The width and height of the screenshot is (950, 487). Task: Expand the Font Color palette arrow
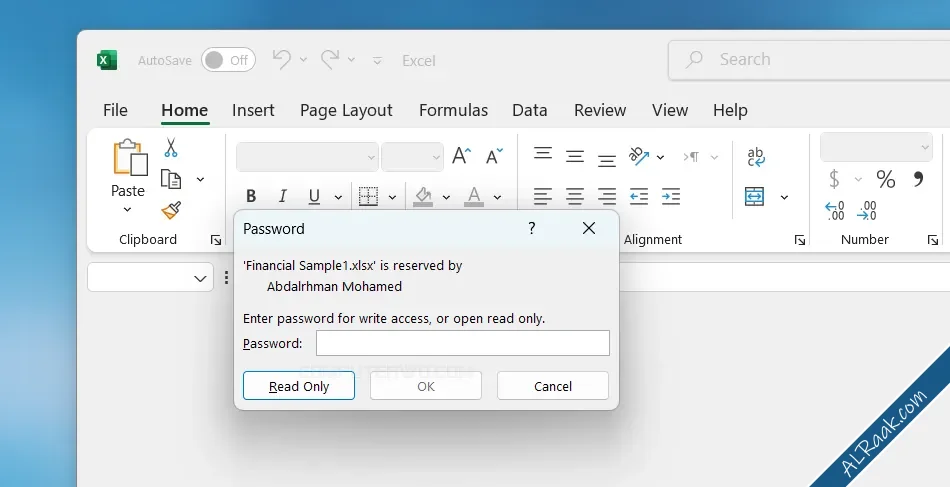[497, 197]
